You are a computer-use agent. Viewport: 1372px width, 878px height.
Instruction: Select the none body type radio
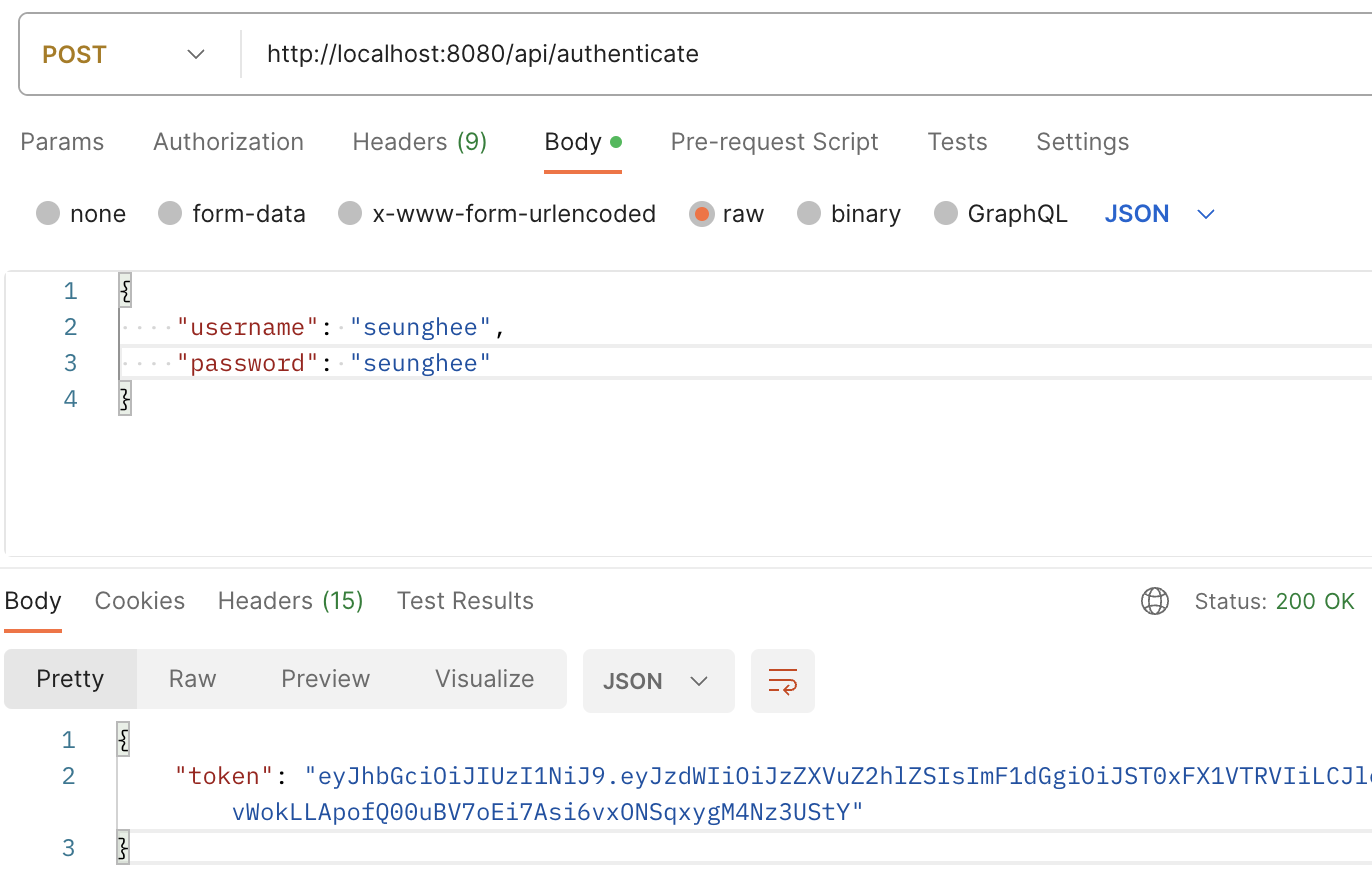(x=48, y=214)
